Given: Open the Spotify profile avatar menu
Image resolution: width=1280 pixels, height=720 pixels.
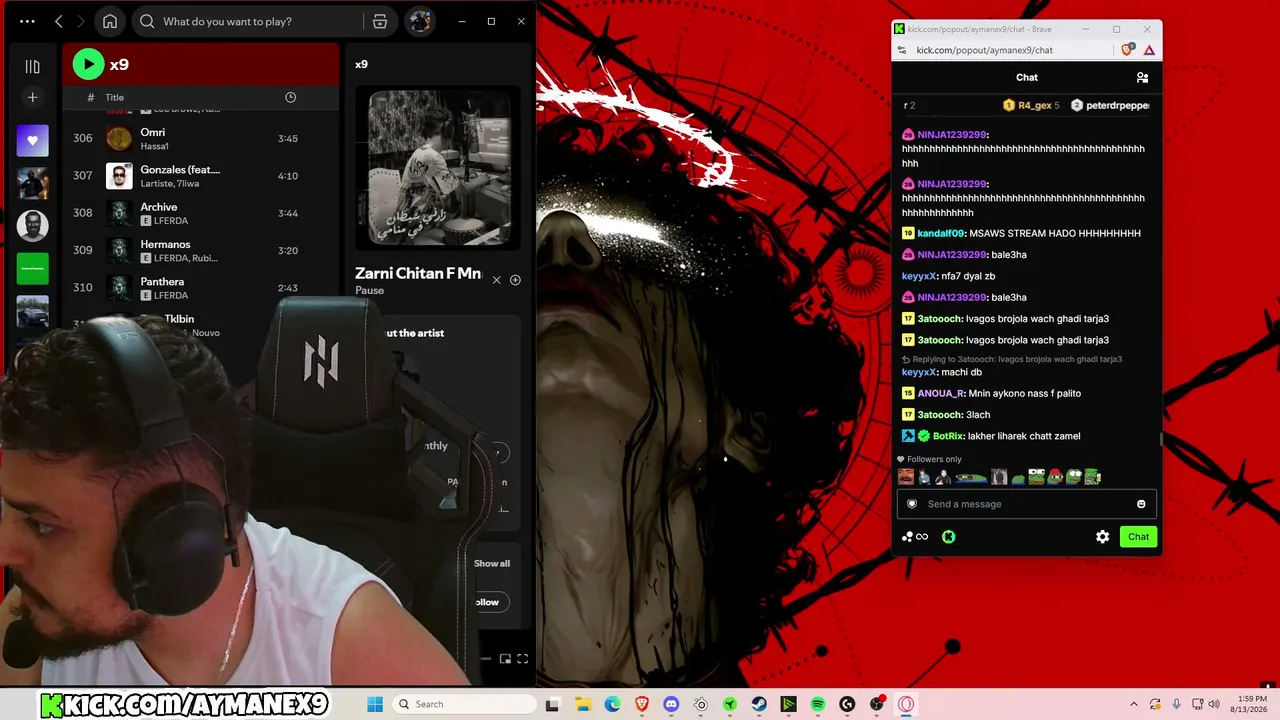Looking at the screenshot, I should [420, 21].
